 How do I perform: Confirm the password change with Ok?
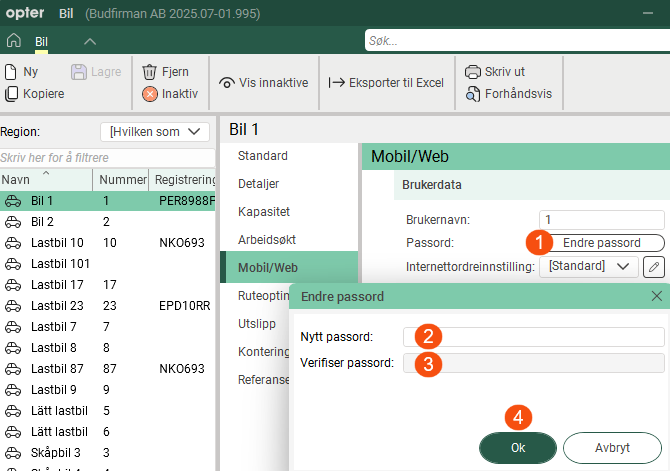click(518, 448)
